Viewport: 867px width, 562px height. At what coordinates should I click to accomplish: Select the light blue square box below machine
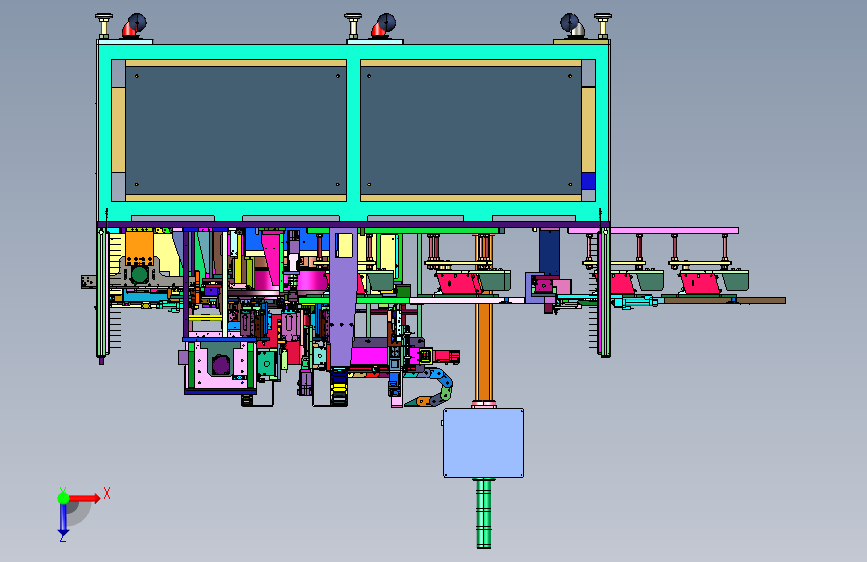point(483,443)
